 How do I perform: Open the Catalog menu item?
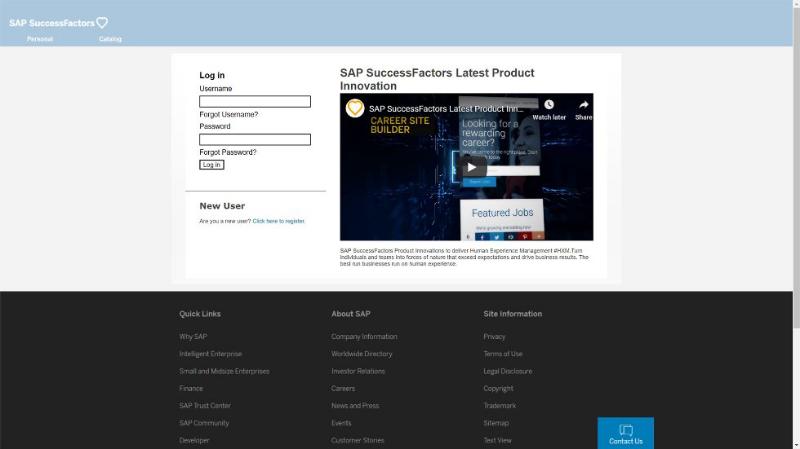[110, 39]
